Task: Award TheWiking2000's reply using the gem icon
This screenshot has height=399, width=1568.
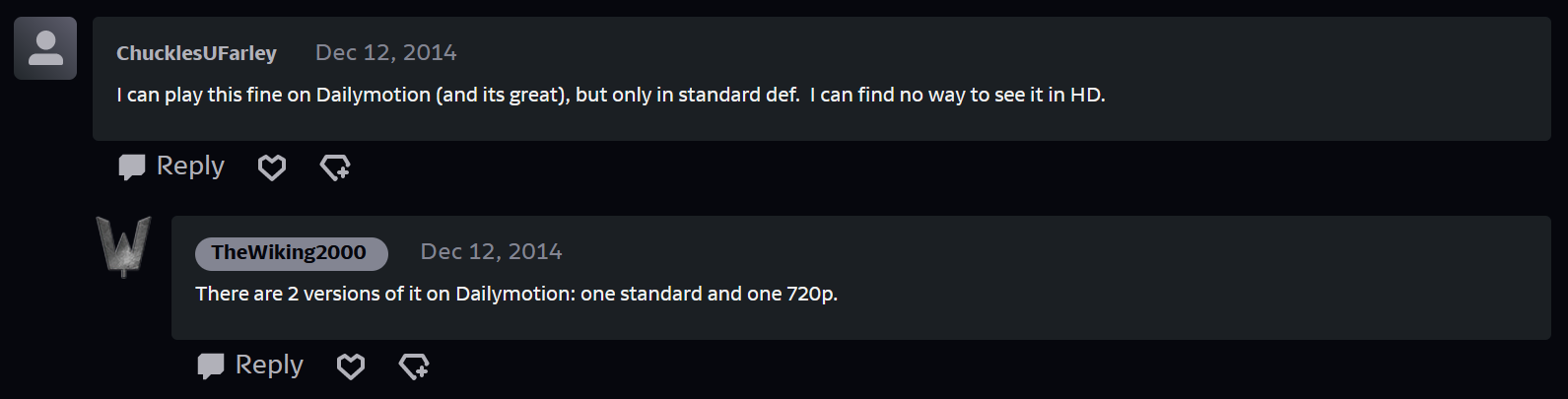Action: pyautogui.click(x=414, y=366)
